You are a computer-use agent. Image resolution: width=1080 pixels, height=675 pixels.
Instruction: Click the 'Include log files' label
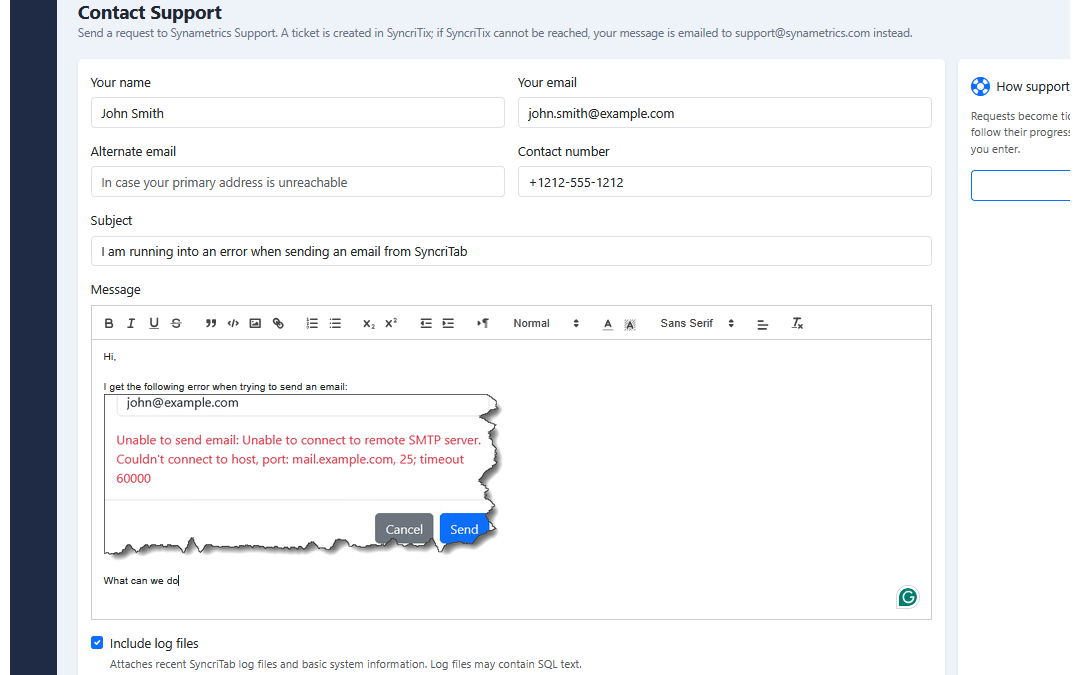click(x=154, y=643)
